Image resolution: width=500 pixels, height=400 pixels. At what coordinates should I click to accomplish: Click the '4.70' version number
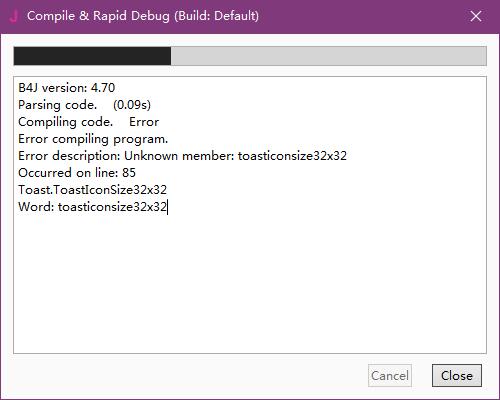tap(103, 88)
